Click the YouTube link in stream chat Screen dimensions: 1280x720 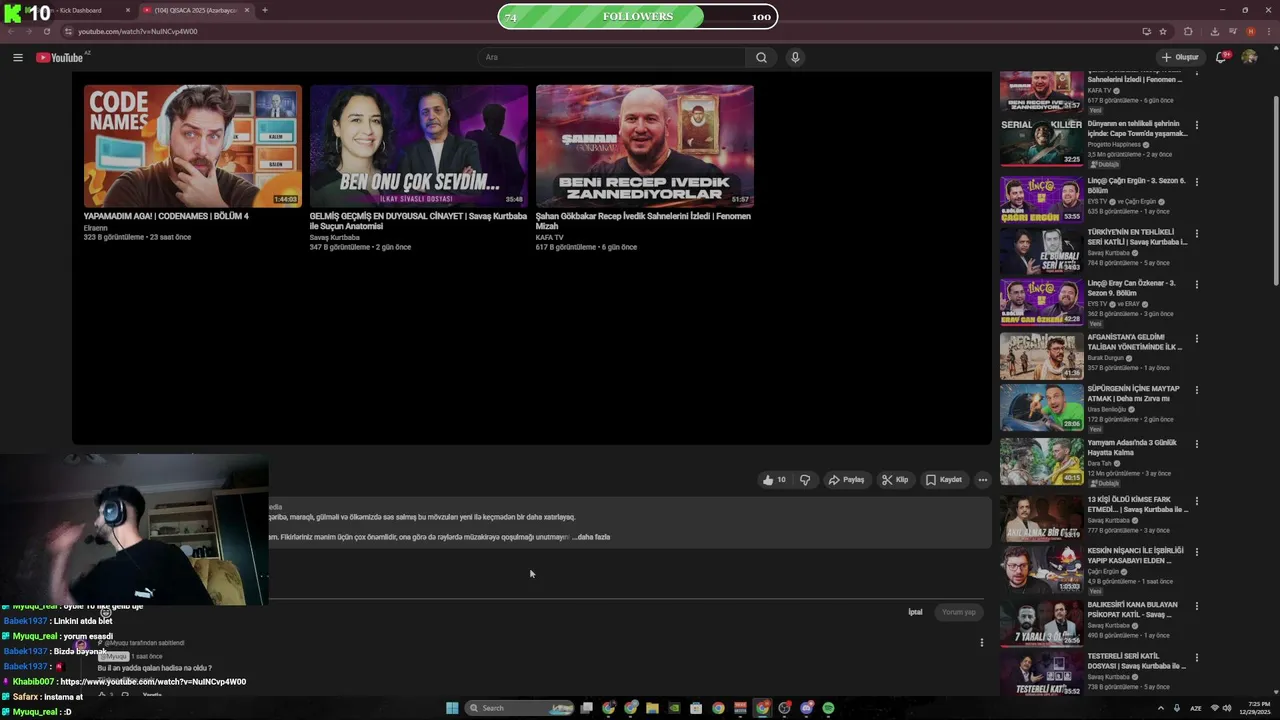(x=153, y=682)
